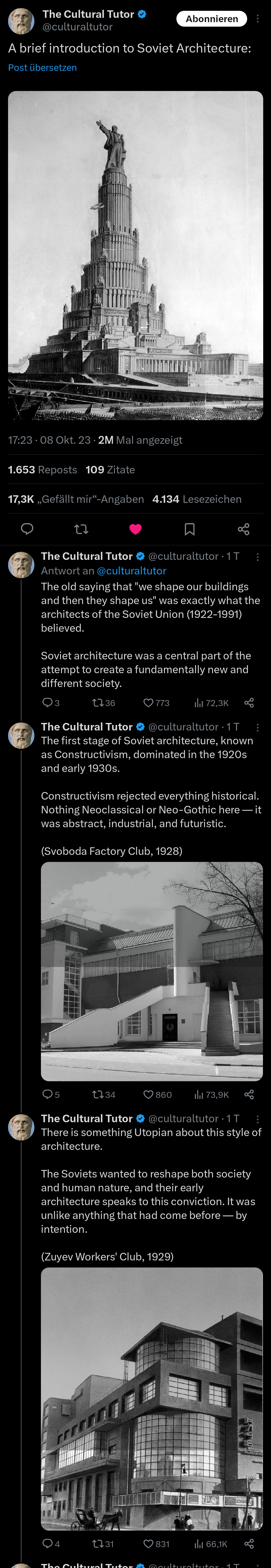Open the Palace of Soviets image
The width and height of the screenshot is (271, 1568).
click(135, 256)
